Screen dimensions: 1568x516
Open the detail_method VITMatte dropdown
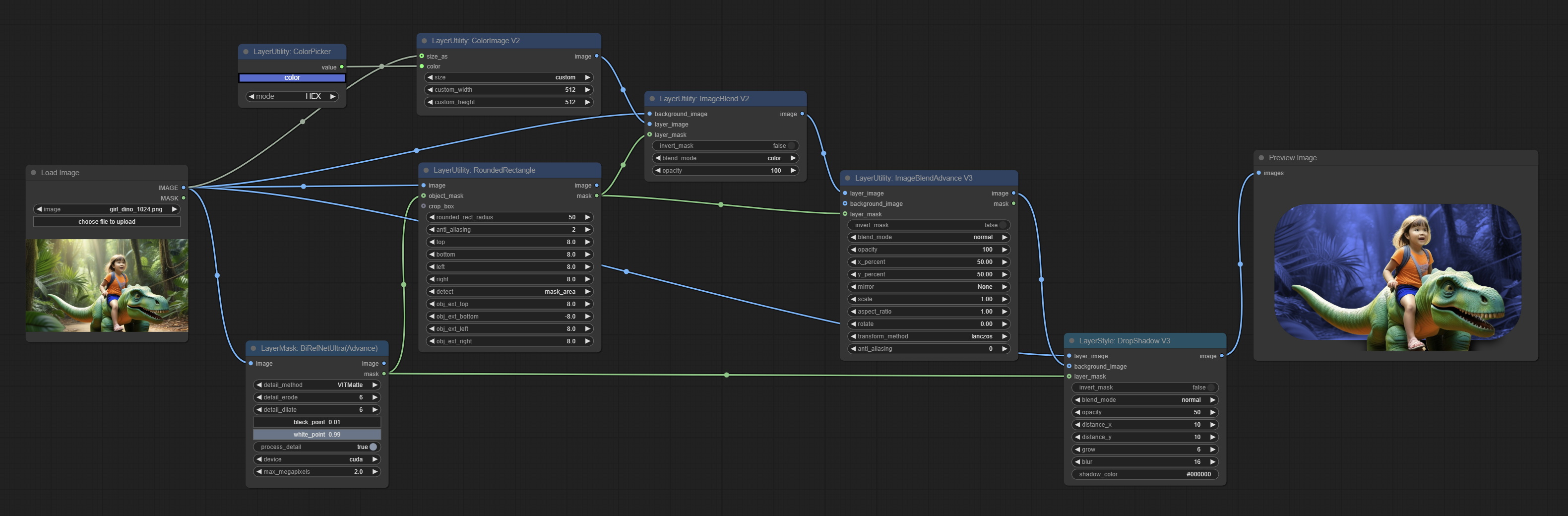(316, 385)
